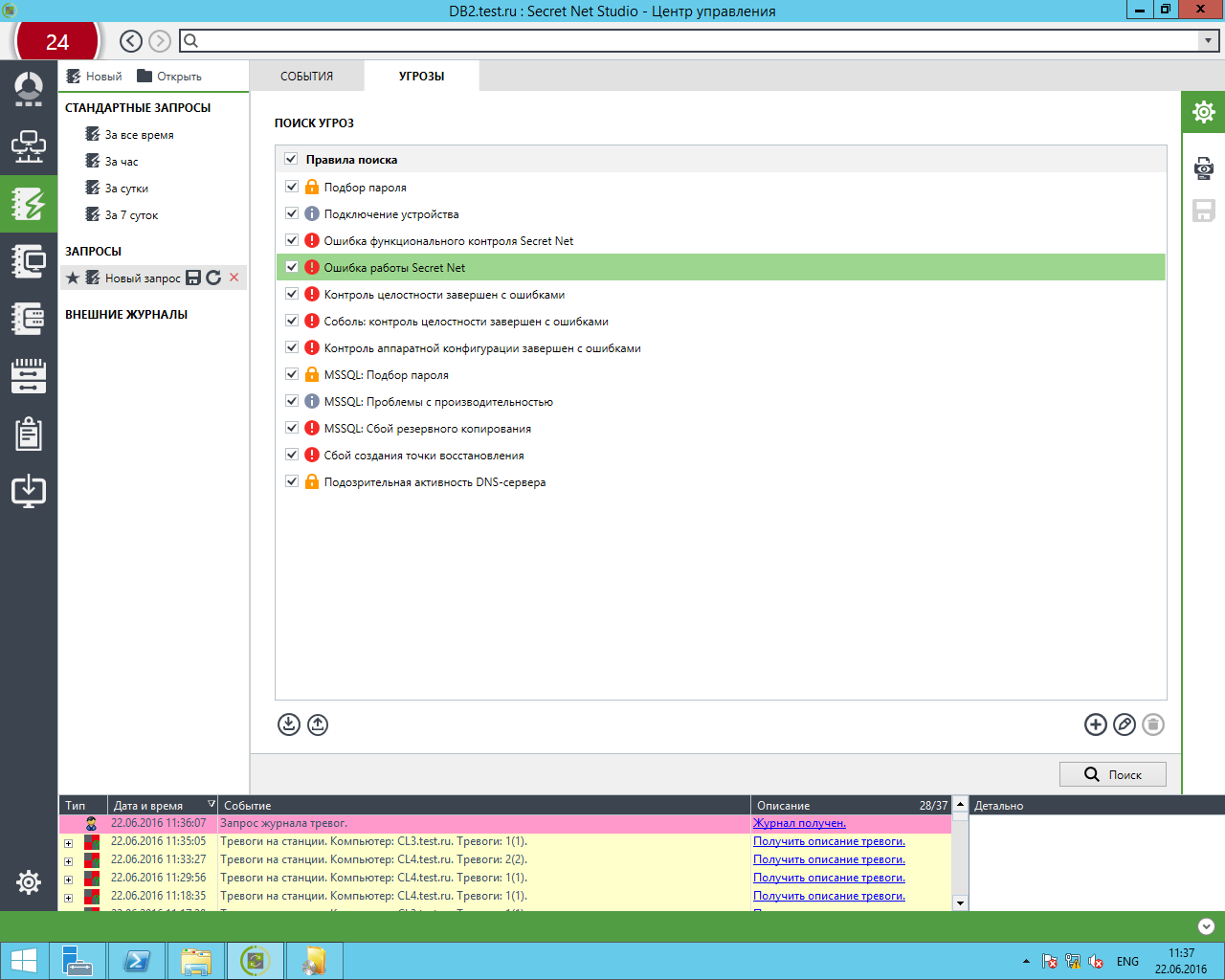This screenshot has width=1225, height=980.
Task: Toggle 'MSSQL: Сбой резервного копирования' checkbox
Action: tap(292, 428)
